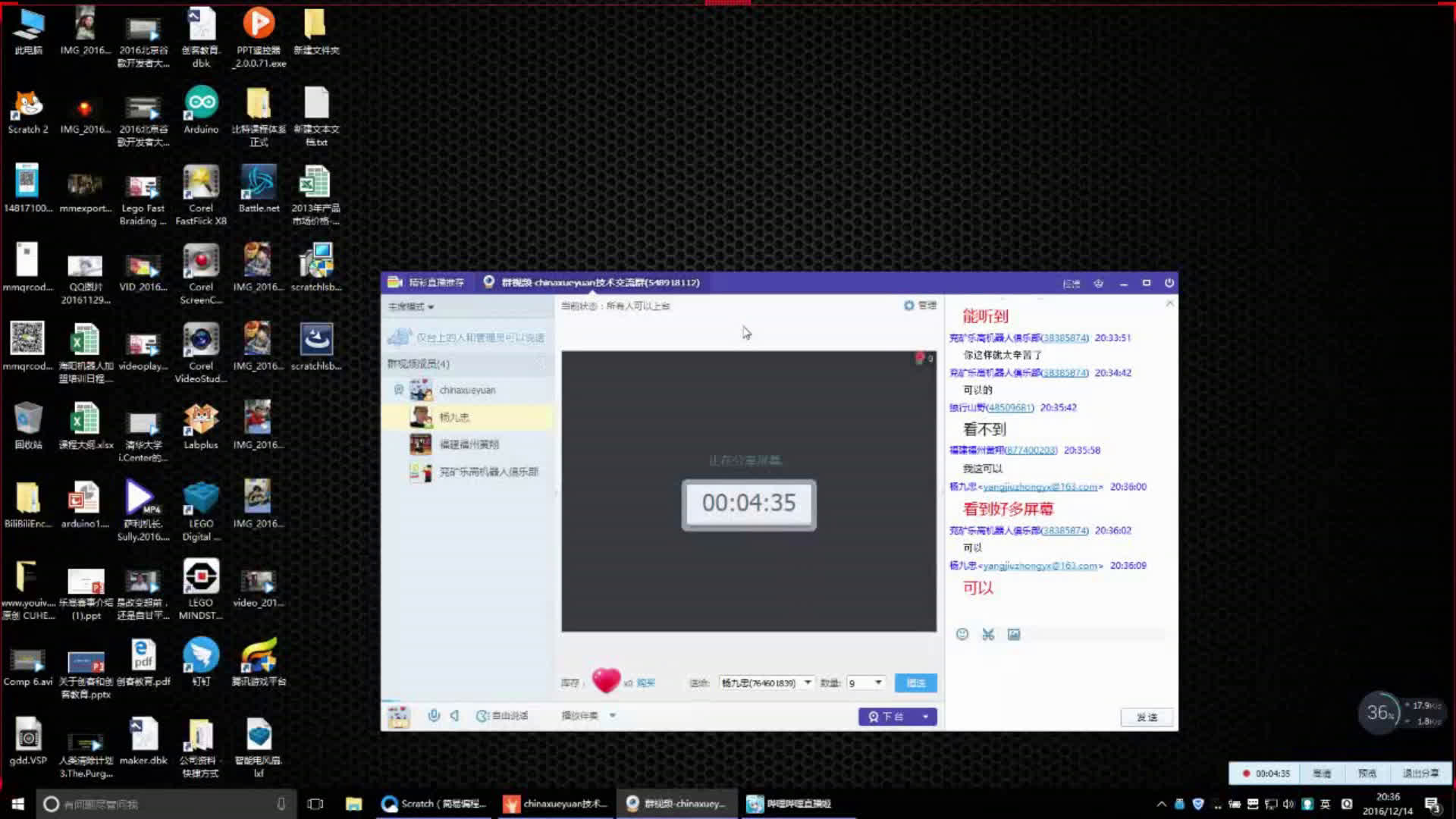Click the group avatar icon at bottom left

click(x=398, y=716)
